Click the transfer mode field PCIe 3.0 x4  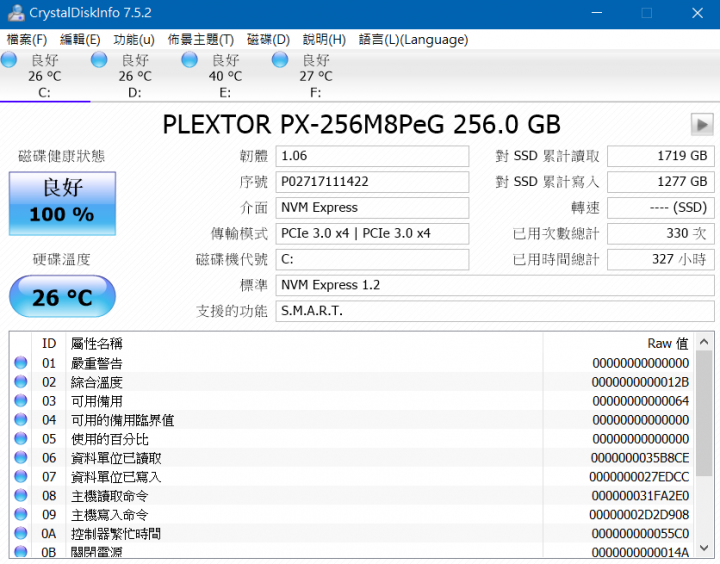[x=372, y=234]
